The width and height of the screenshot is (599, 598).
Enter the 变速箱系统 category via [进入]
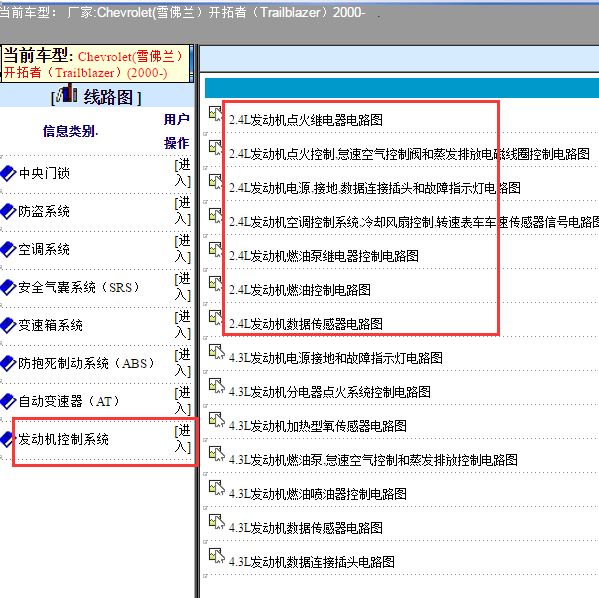coord(183,325)
